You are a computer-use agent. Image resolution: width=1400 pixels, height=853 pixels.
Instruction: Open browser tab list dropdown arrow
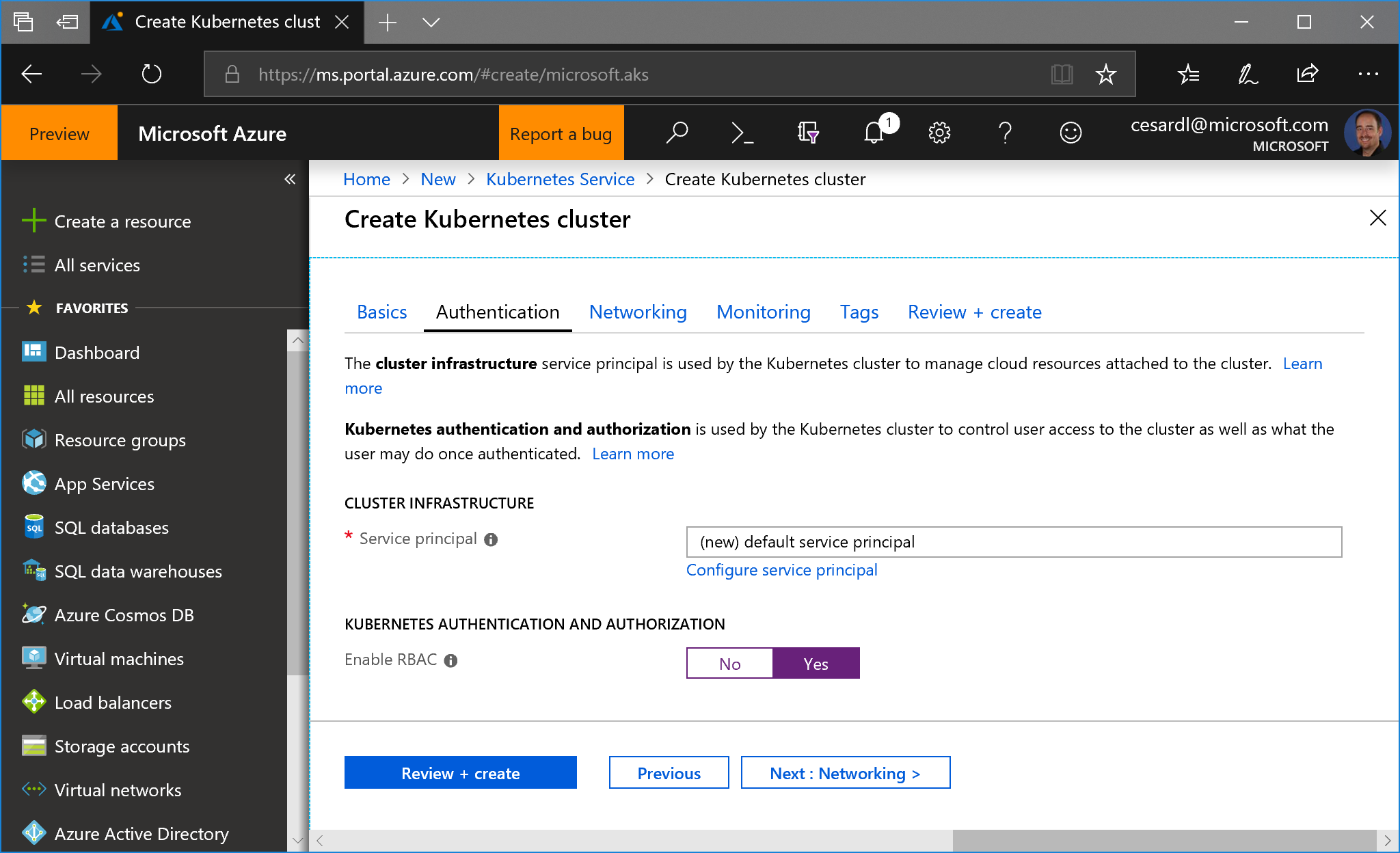pyautogui.click(x=431, y=23)
